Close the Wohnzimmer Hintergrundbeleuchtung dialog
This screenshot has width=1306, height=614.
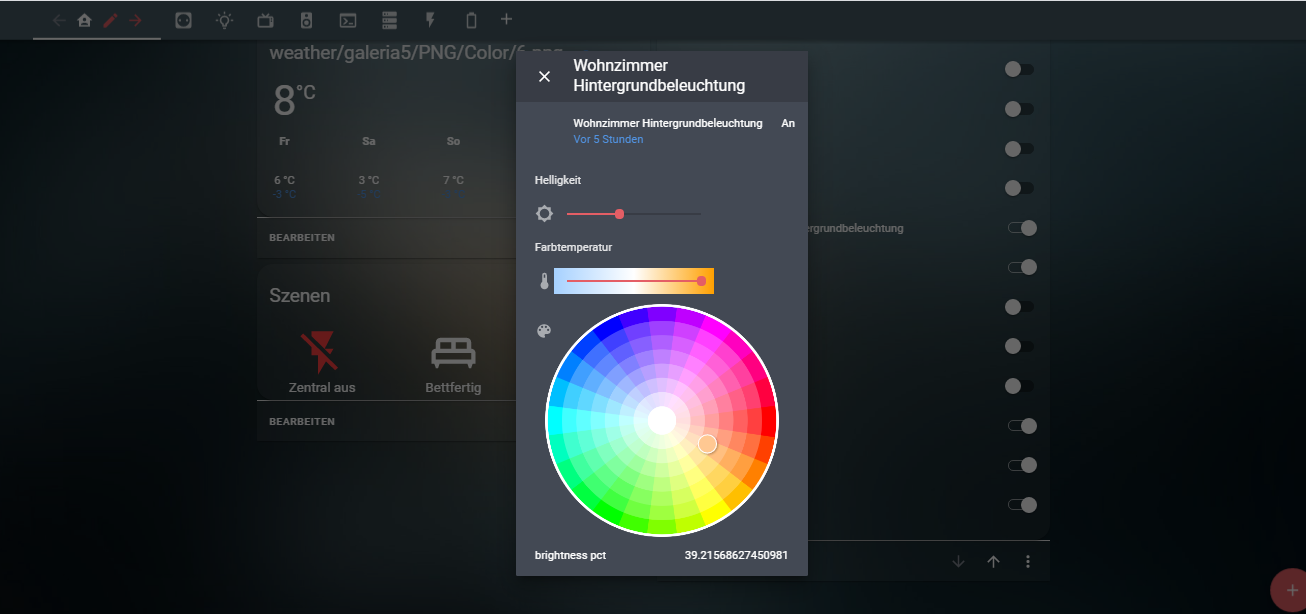click(x=544, y=77)
